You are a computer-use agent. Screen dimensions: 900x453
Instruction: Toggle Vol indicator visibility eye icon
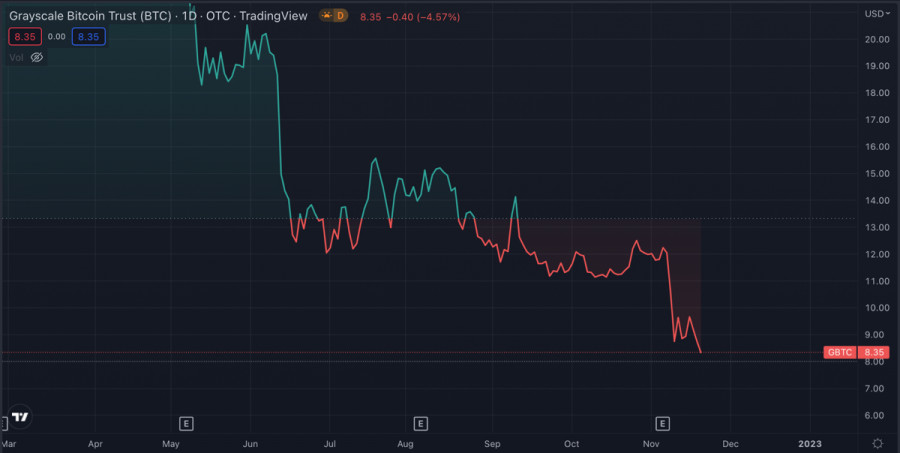coord(37,57)
